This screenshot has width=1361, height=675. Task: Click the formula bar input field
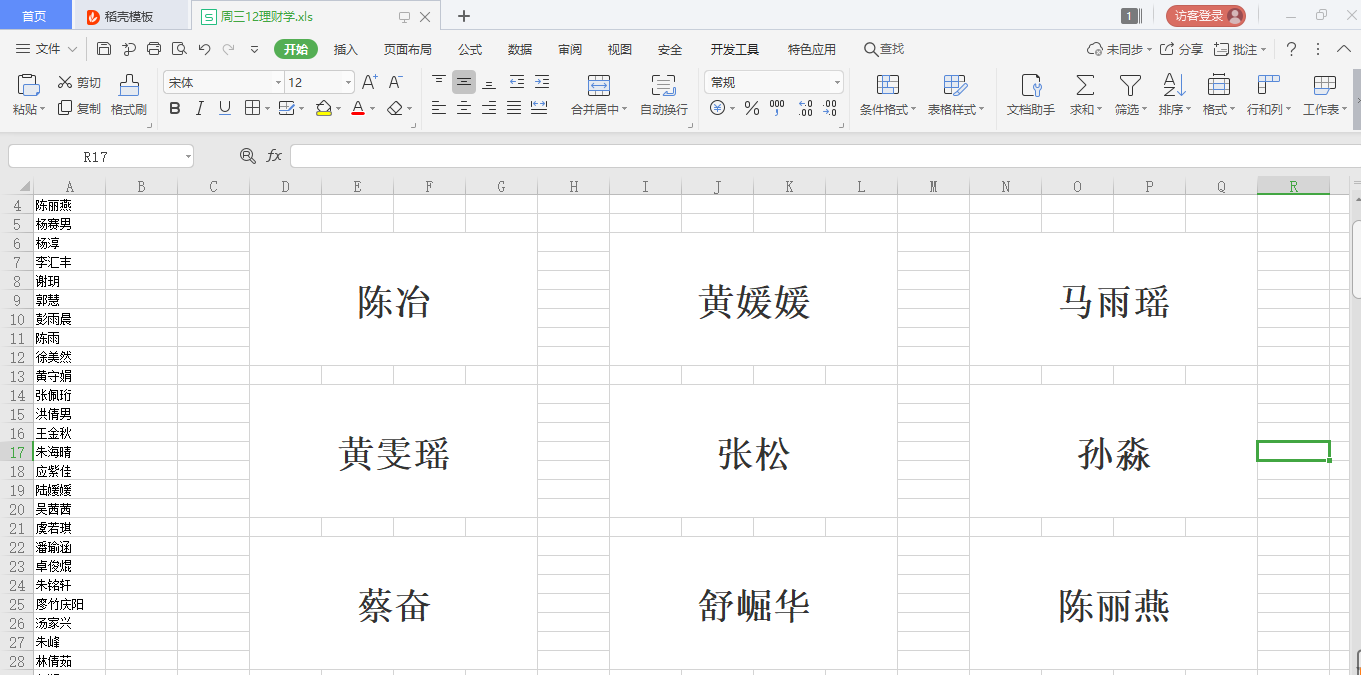pyautogui.click(x=820, y=156)
